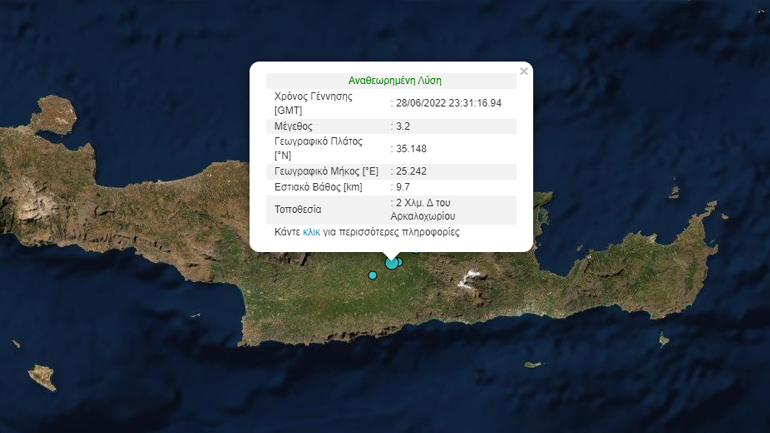This screenshot has height=433, width=770.
Task: Click the 'Μέγεθος' label
Action: [x=293, y=126]
